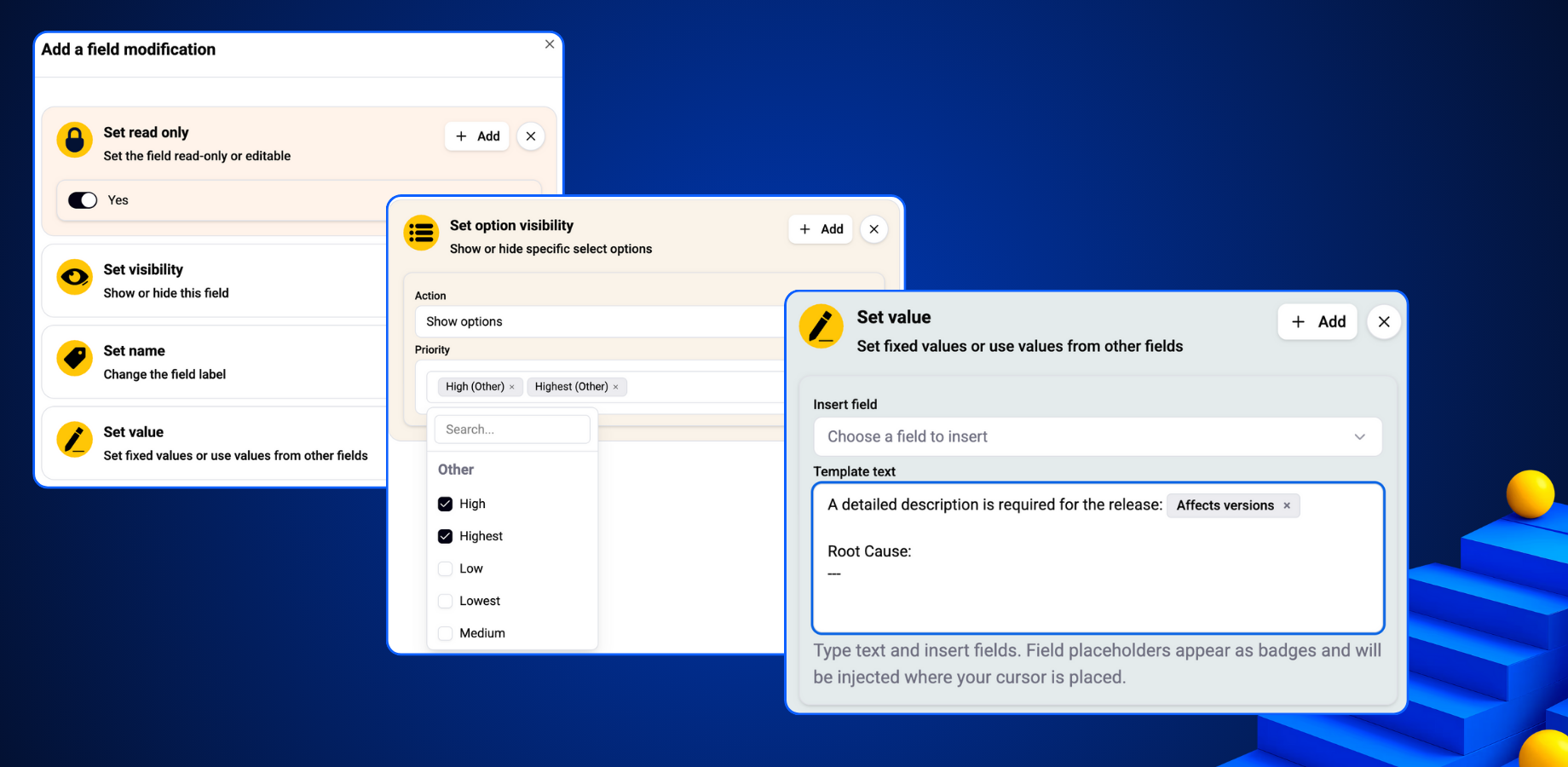Expand the Set visibility modification section
Image resolution: width=1568 pixels, height=767 pixels.
[213, 280]
